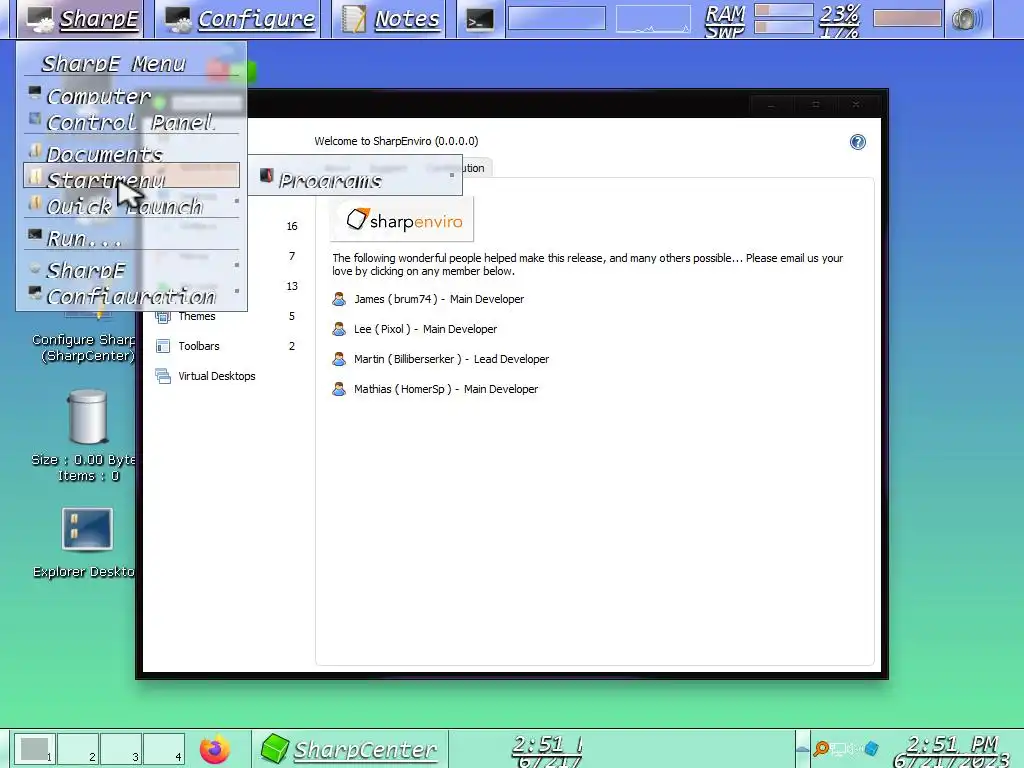Viewport: 1024px width, 768px height.
Task: Select Toolbars in the SharpCenter sidebar
Action: (199, 346)
